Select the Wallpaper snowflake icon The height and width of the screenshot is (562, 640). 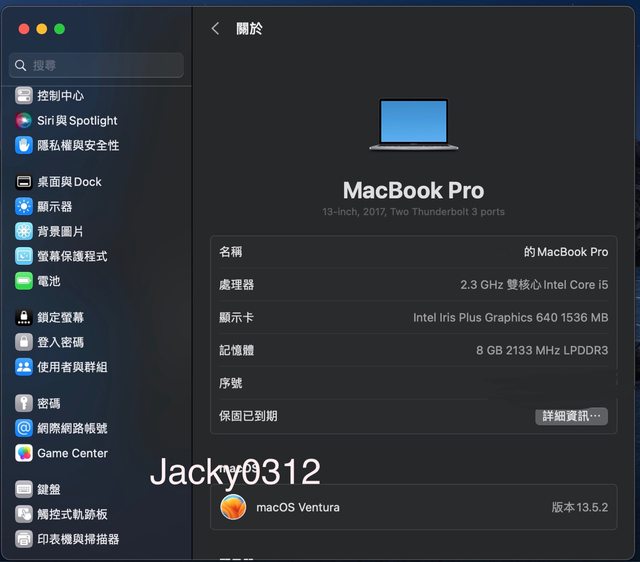24,231
